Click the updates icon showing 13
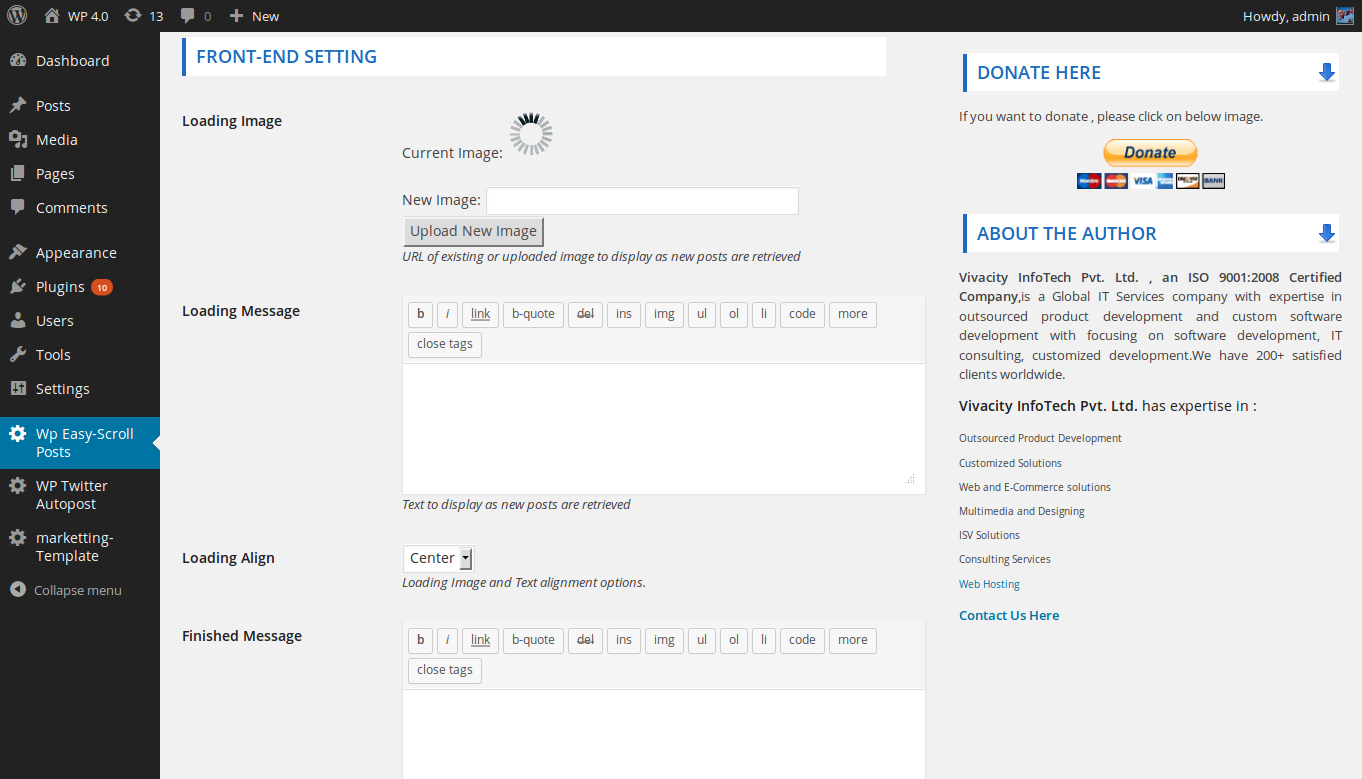This screenshot has width=1362, height=779. 133,16
